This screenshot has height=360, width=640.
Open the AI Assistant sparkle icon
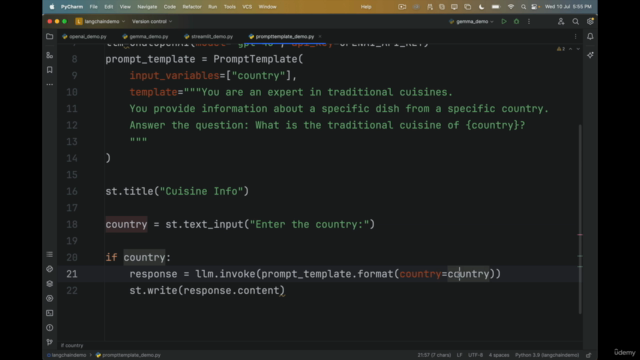590,55
